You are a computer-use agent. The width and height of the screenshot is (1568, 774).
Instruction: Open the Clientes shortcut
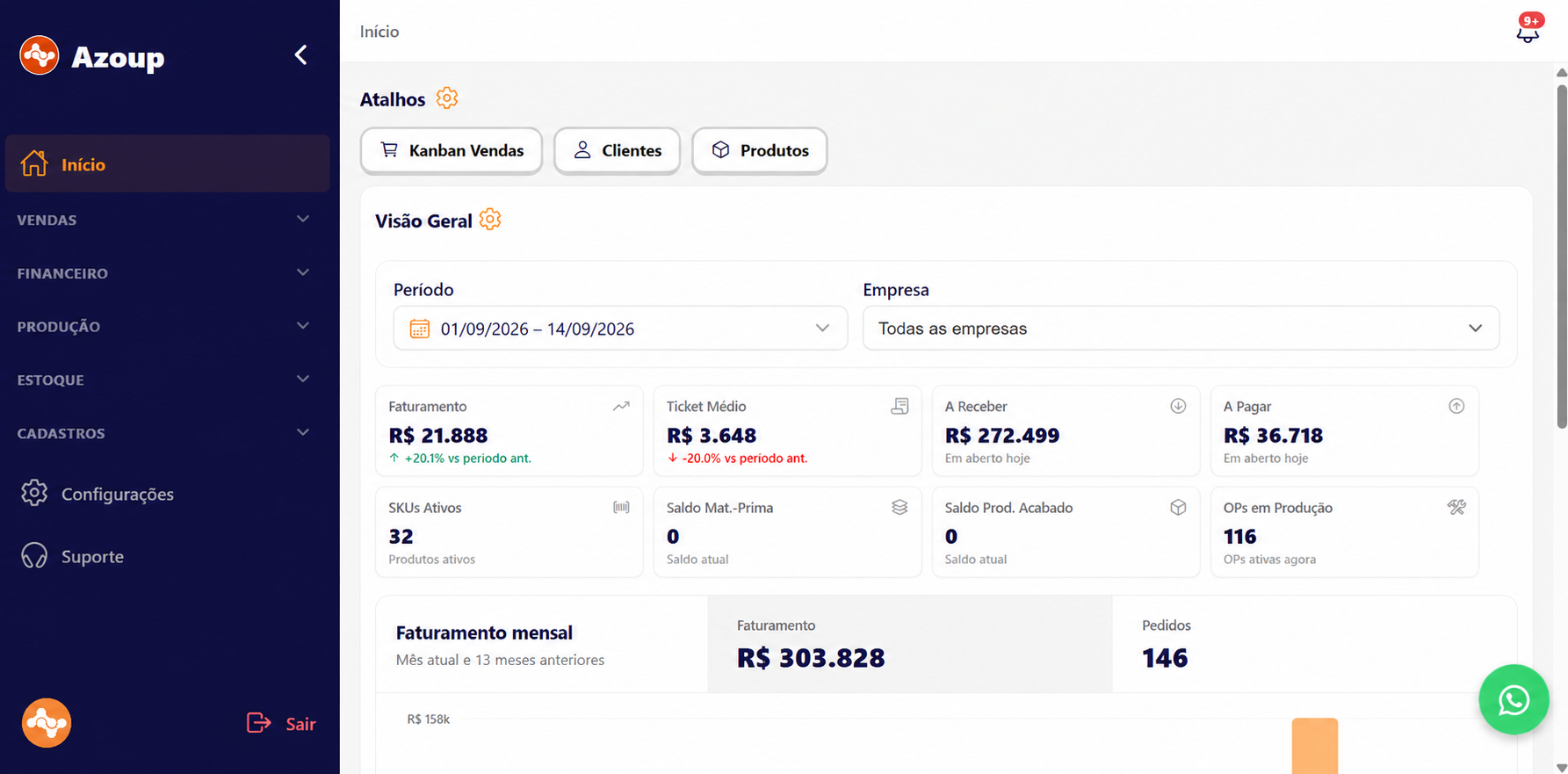617,150
